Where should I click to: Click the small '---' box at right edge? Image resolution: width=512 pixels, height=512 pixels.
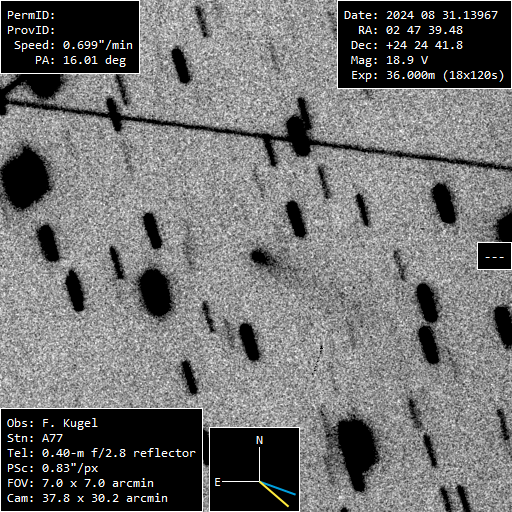[494, 256]
